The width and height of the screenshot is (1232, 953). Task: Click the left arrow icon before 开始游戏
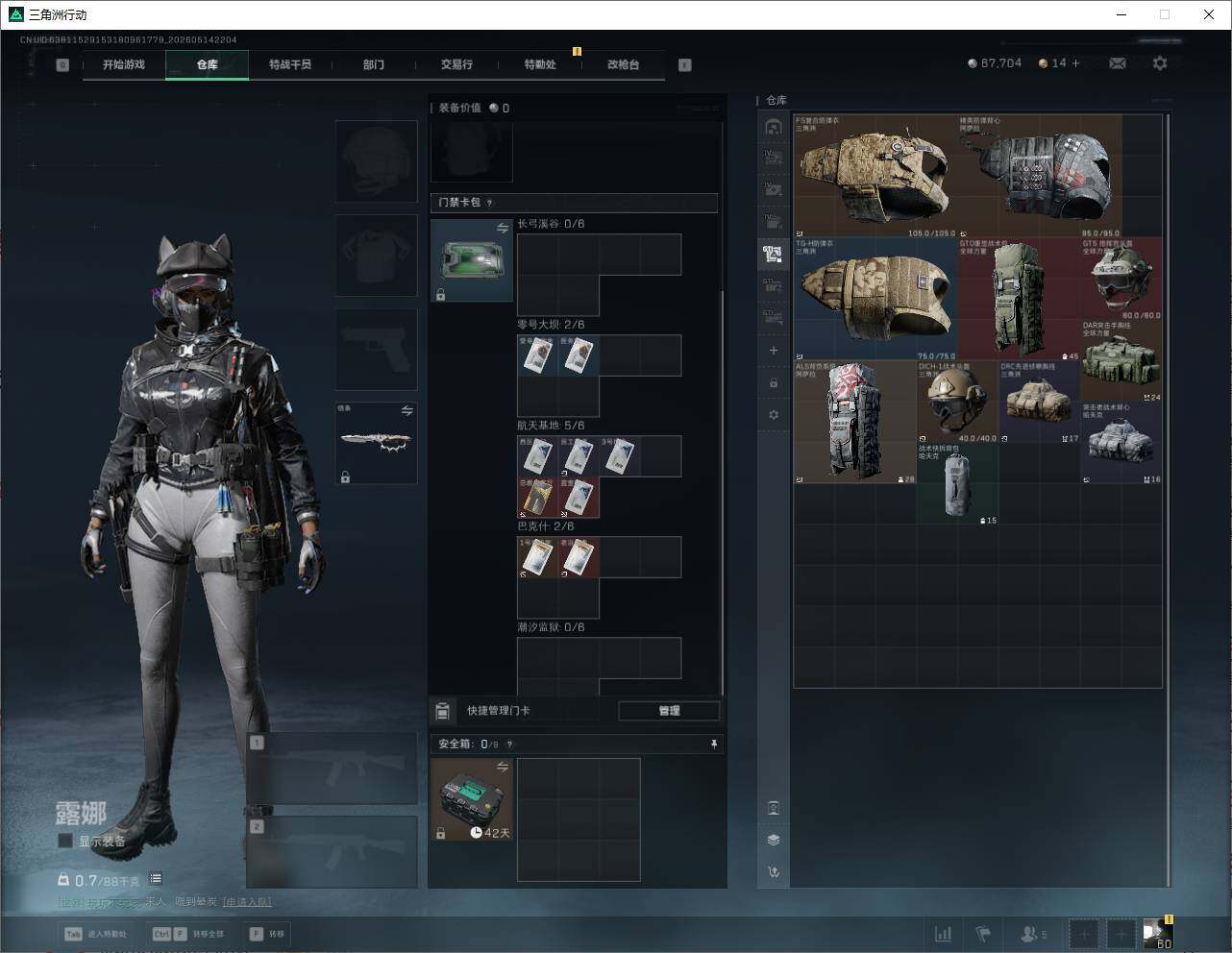(x=62, y=65)
